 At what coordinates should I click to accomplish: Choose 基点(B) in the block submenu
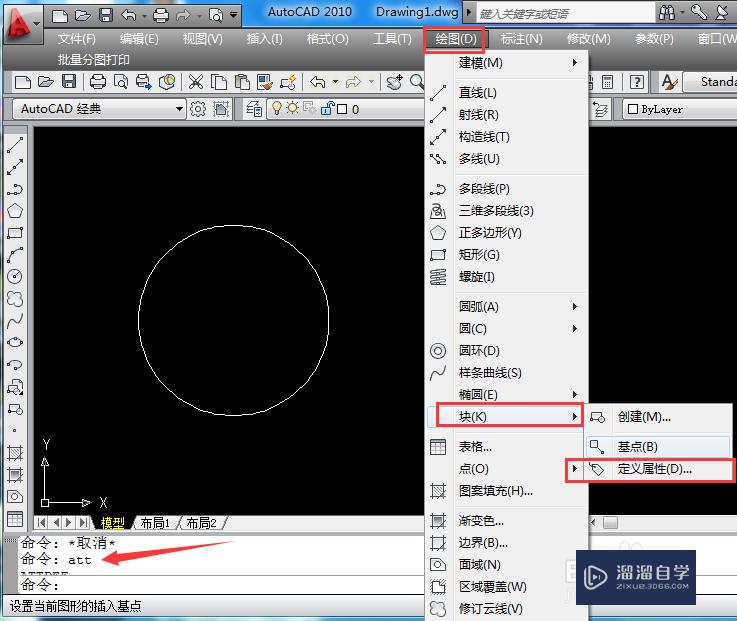[x=658, y=447]
